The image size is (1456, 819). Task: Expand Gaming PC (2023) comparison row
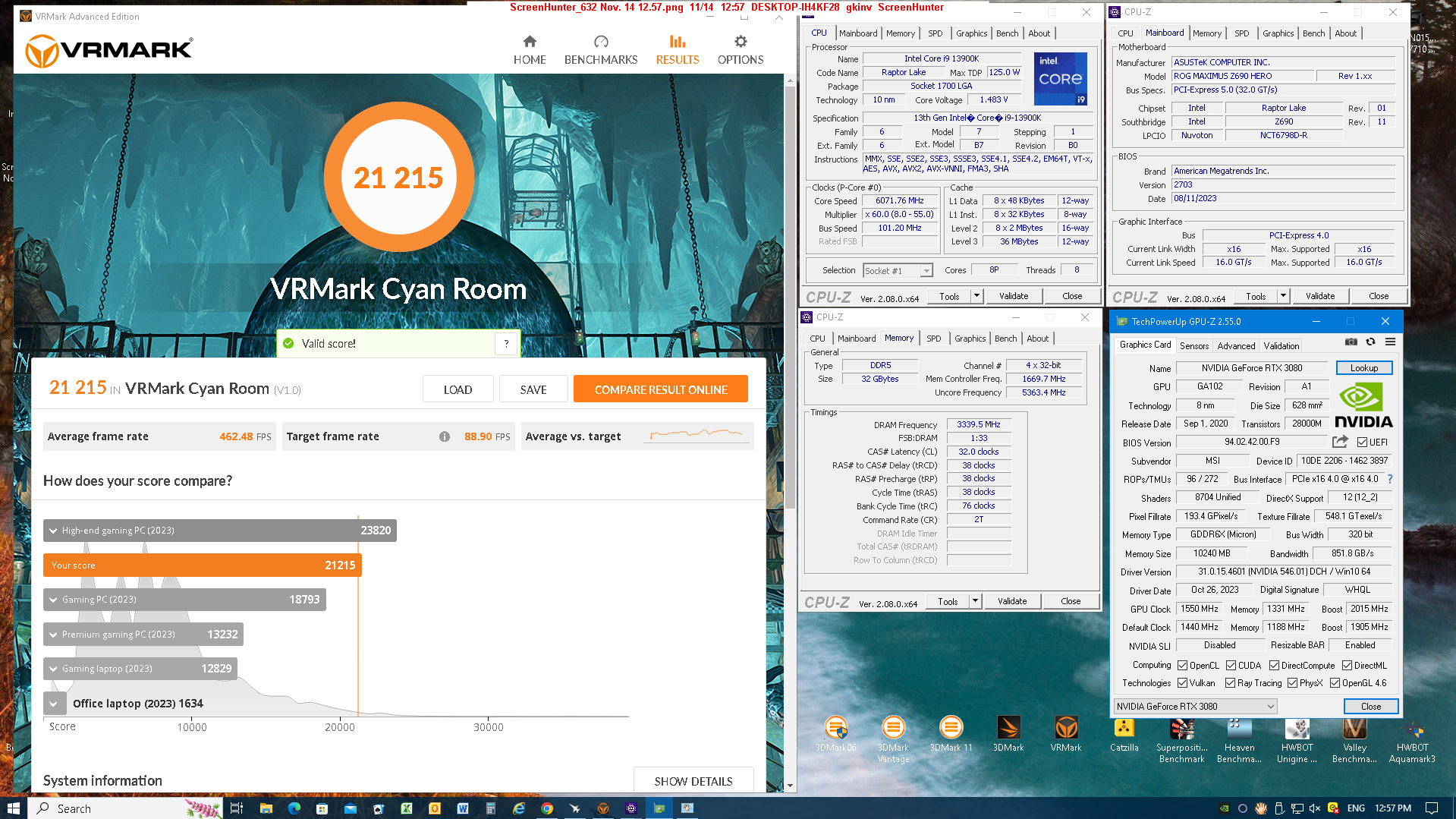point(53,600)
